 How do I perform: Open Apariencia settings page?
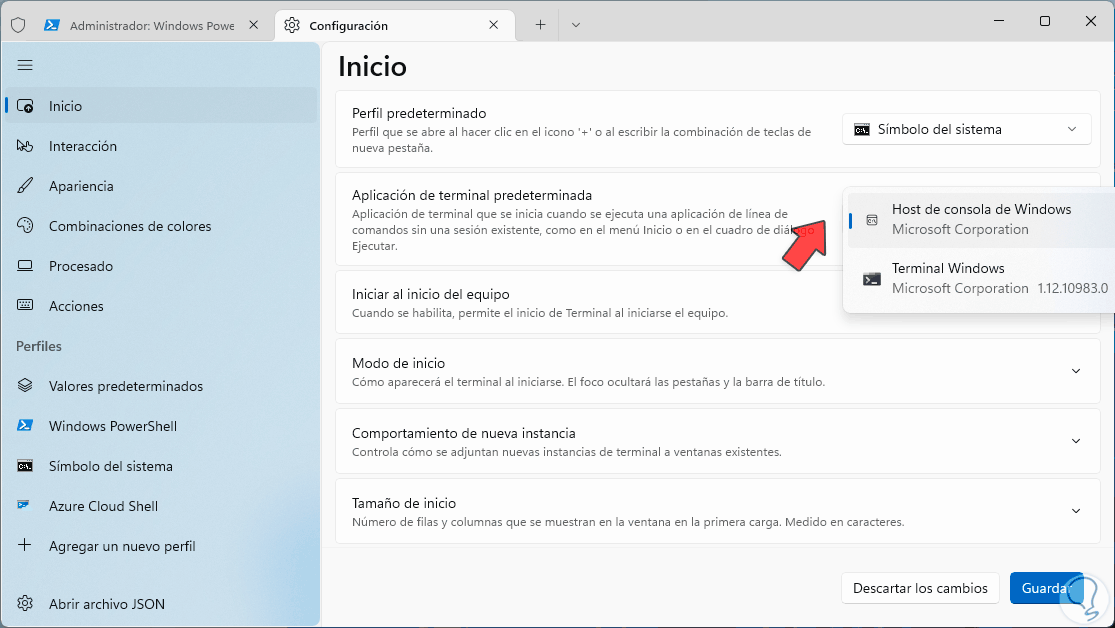click(x=161, y=186)
